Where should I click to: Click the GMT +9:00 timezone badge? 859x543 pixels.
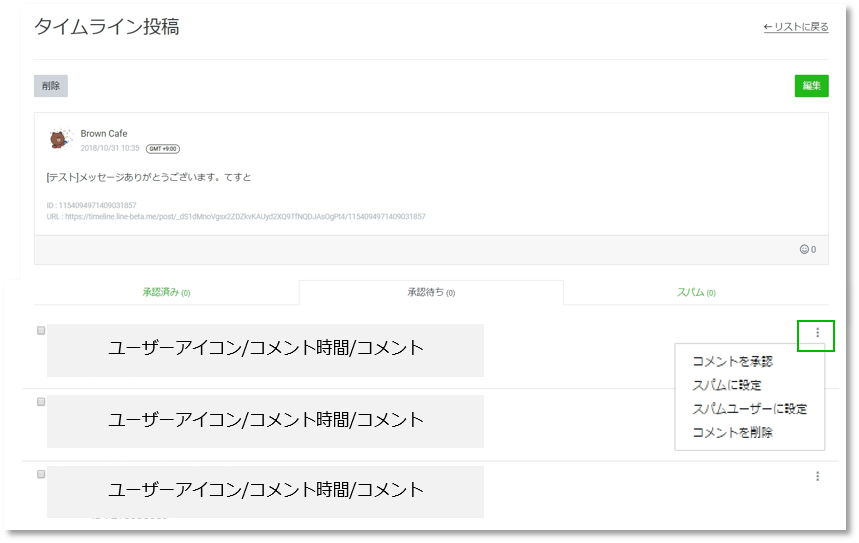pyautogui.click(x=162, y=148)
